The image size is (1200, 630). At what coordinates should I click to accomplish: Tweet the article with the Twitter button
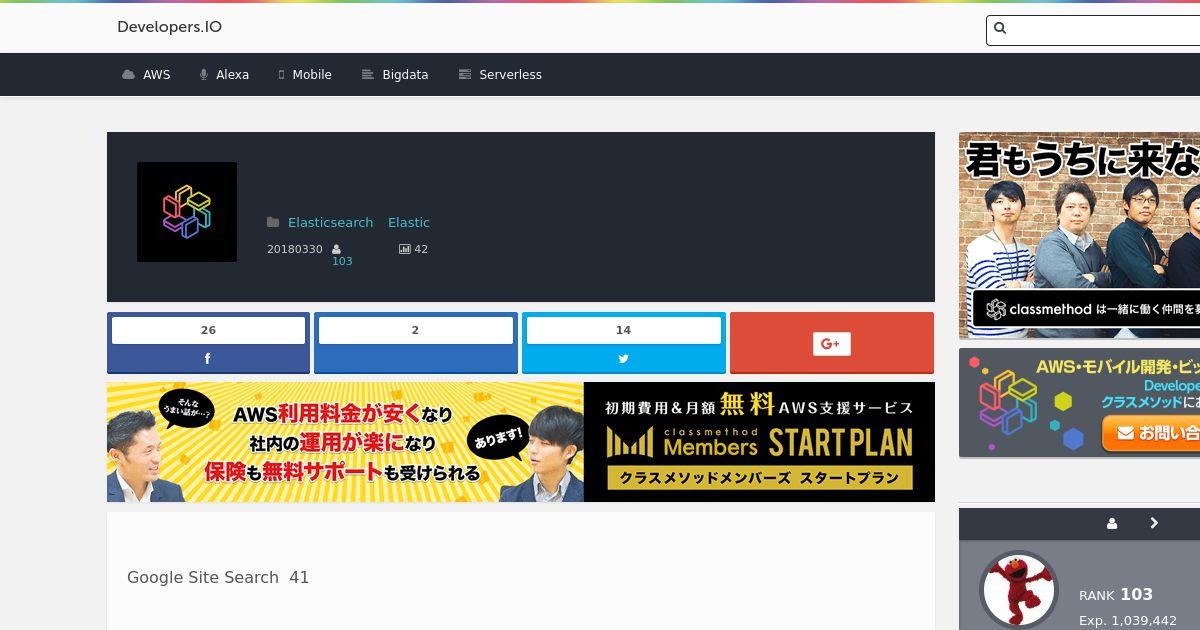624,359
